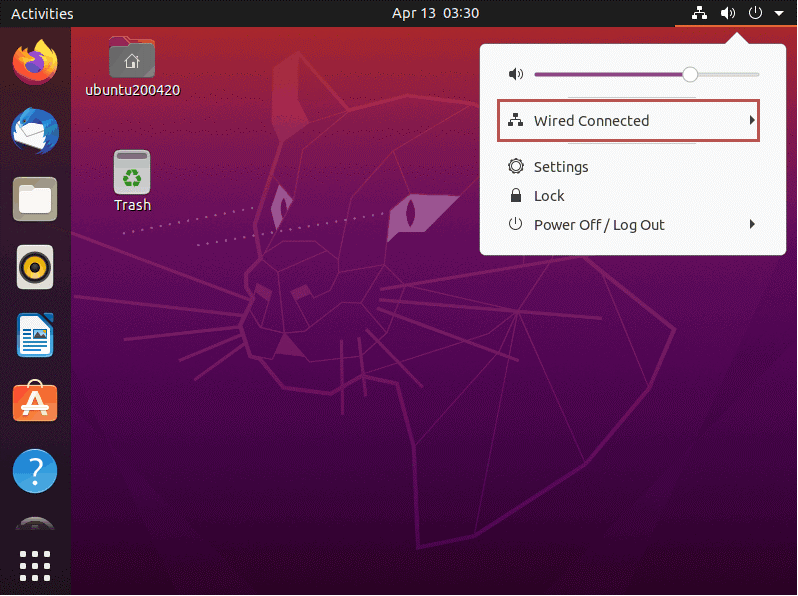Select the Trash icon on the desktop
The image size is (798, 596).
click(x=132, y=181)
